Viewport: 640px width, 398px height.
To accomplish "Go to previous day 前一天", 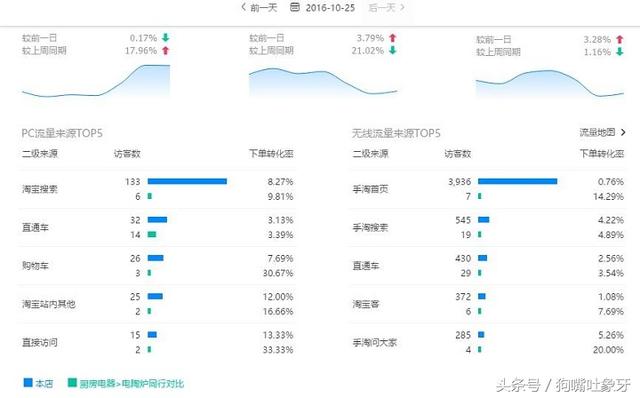I will click(259, 7).
